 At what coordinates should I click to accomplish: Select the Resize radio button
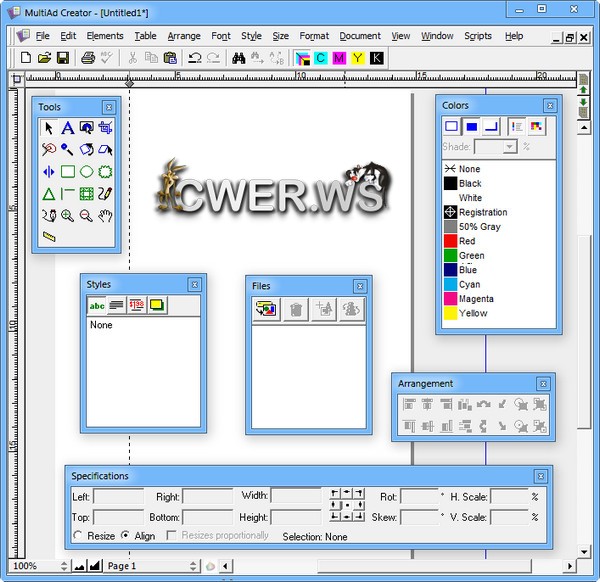click(79, 536)
